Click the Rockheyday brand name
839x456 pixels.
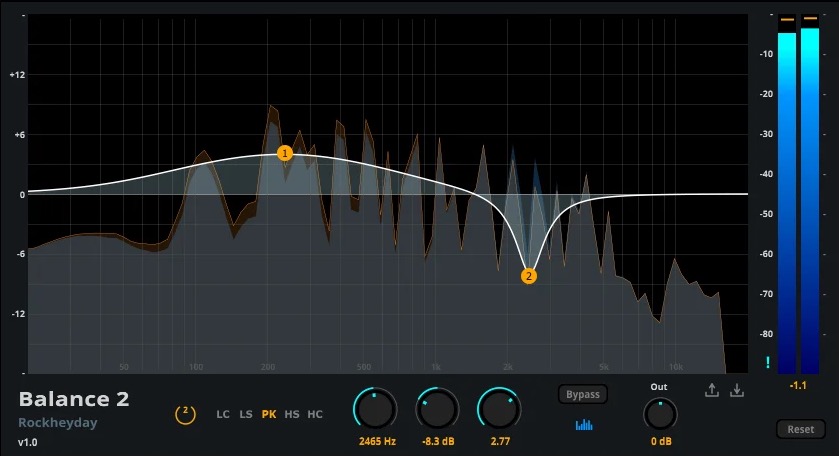[58, 422]
